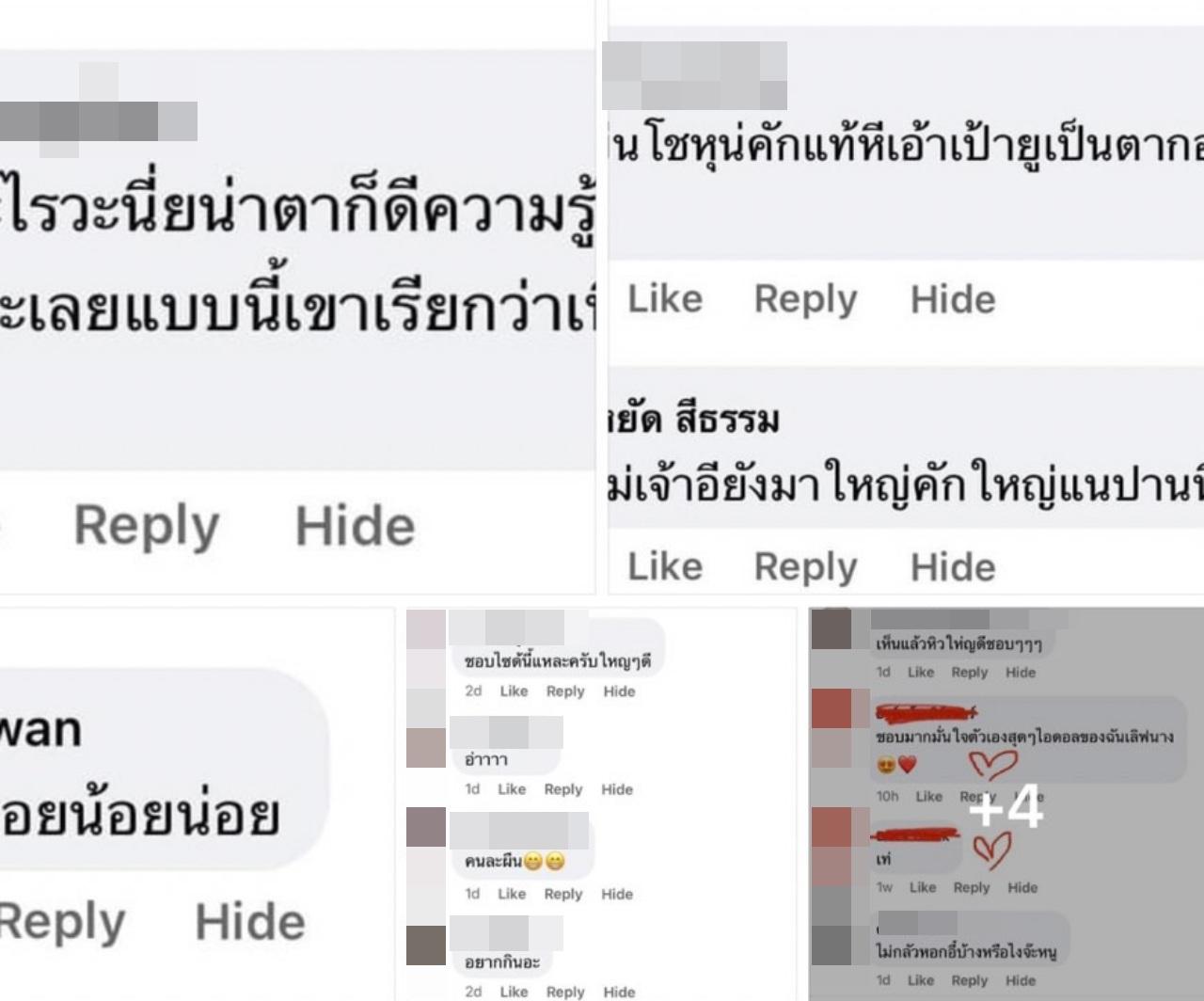Reply to the โชหุน่คักแท้ comment
The height and width of the screenshot is (1001, 1204).
[806, 299]
